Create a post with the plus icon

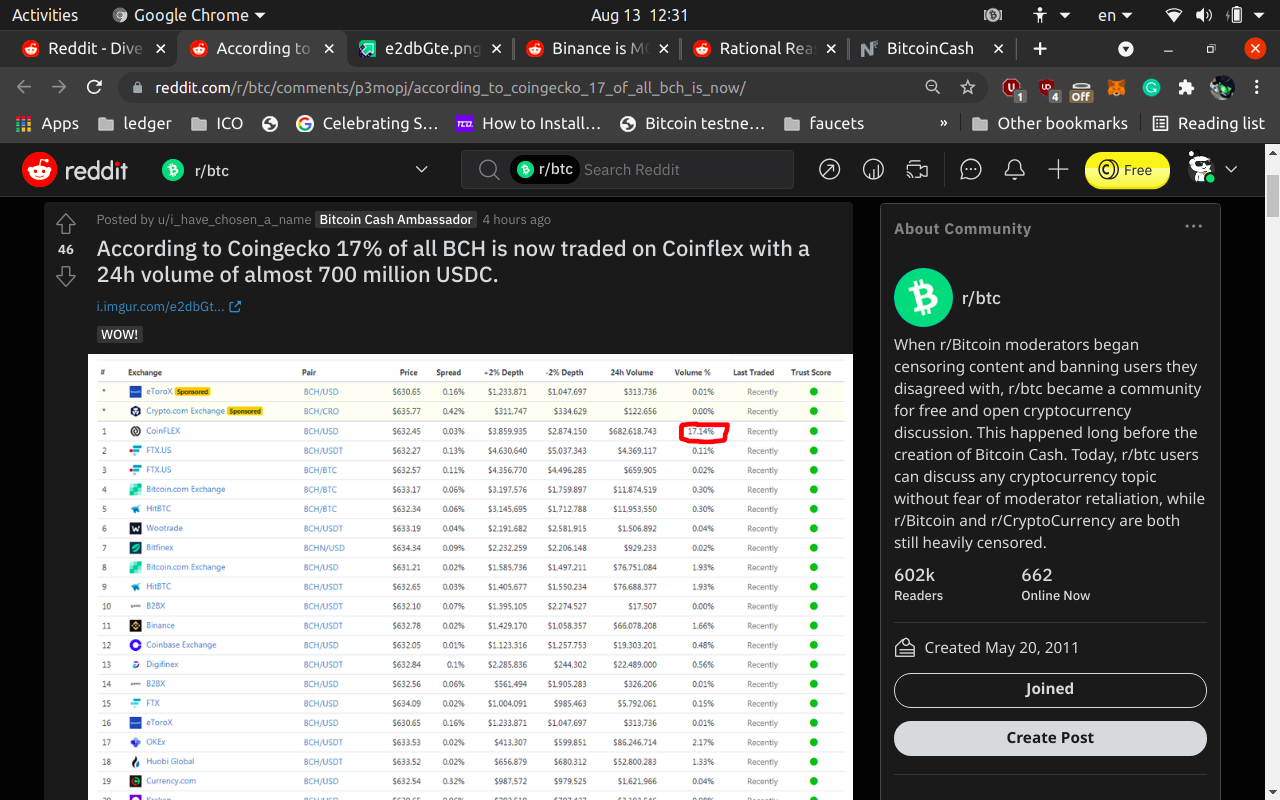click(x=1058, y=170)
